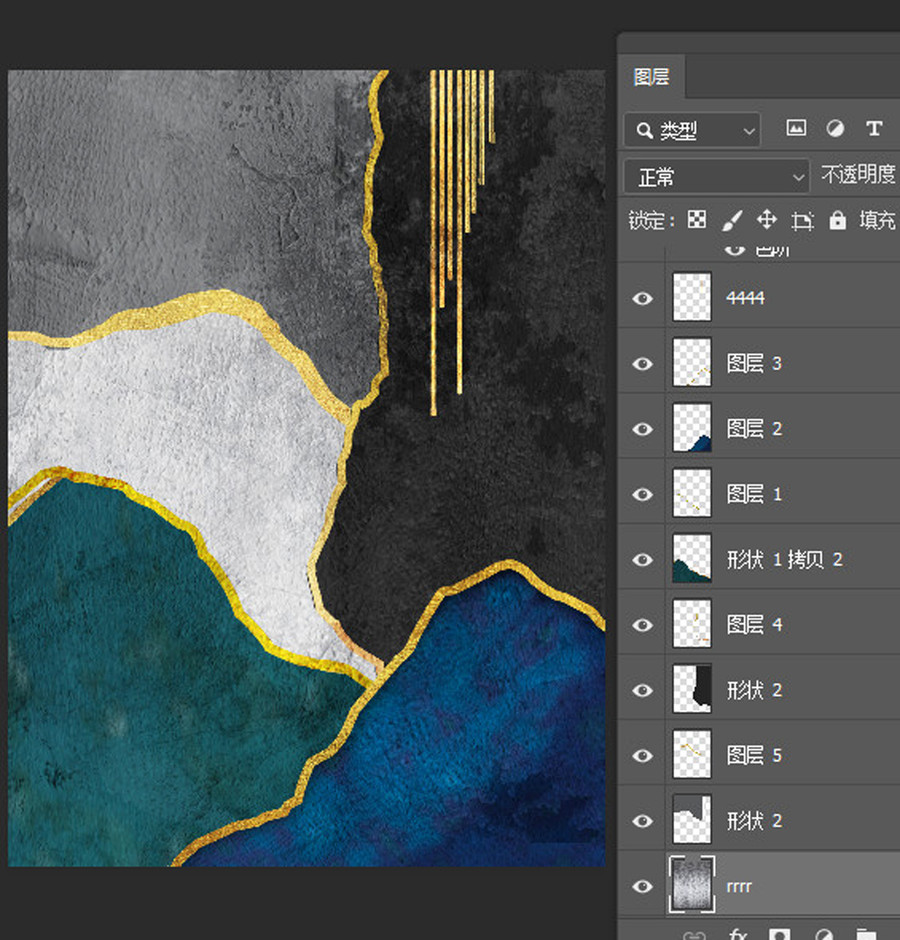Hide the 形状 2 layer just below 图层 4
900x940 pixels.
[x=642, y=690]
